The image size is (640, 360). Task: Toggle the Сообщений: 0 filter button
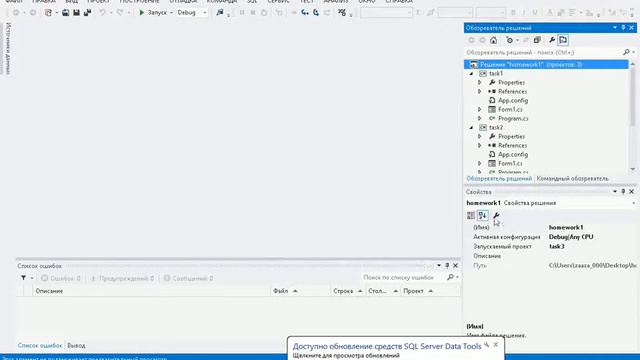[188, 278]
